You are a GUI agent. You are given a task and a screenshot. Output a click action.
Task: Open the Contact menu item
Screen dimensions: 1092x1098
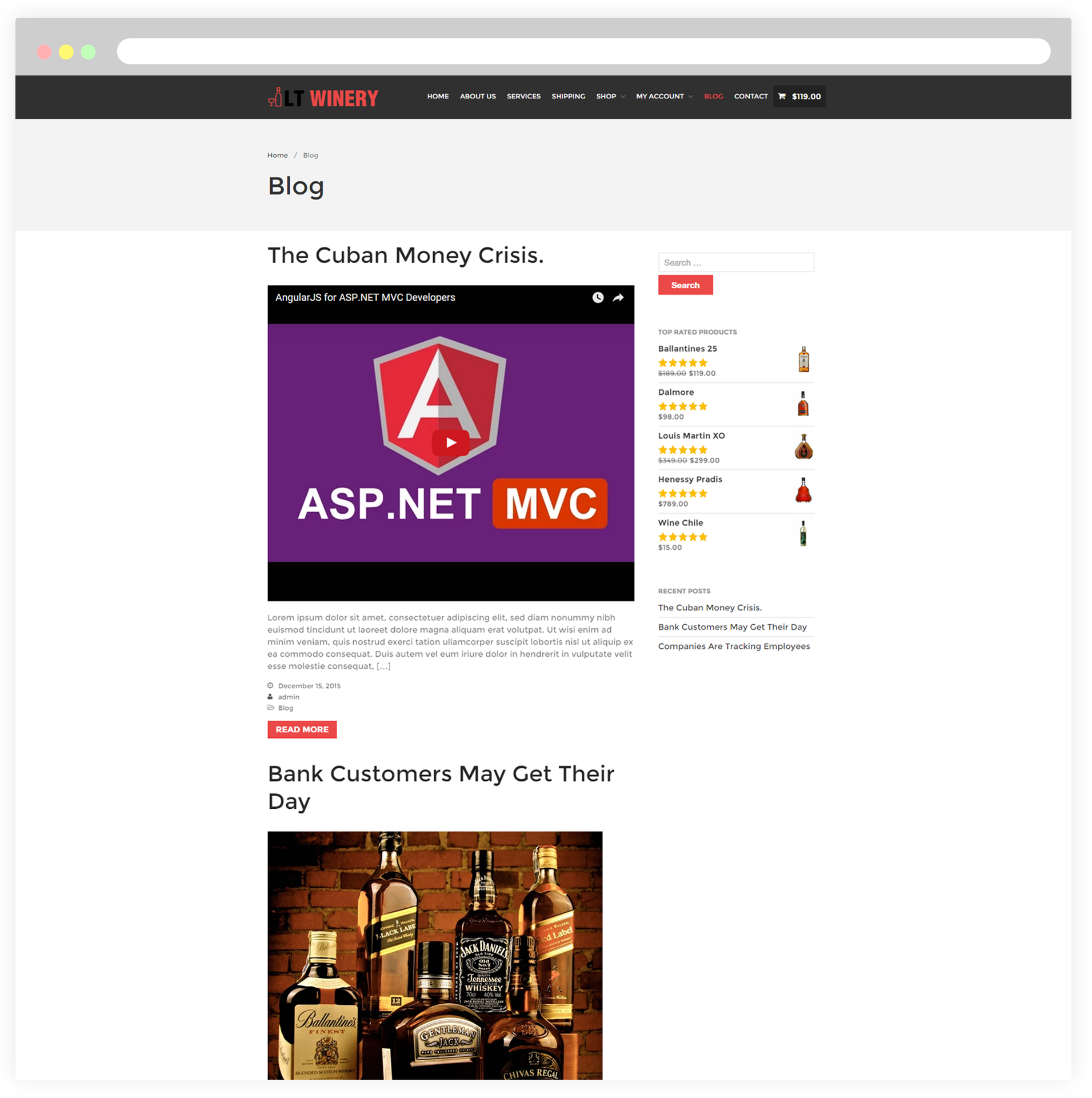point(751,96)
